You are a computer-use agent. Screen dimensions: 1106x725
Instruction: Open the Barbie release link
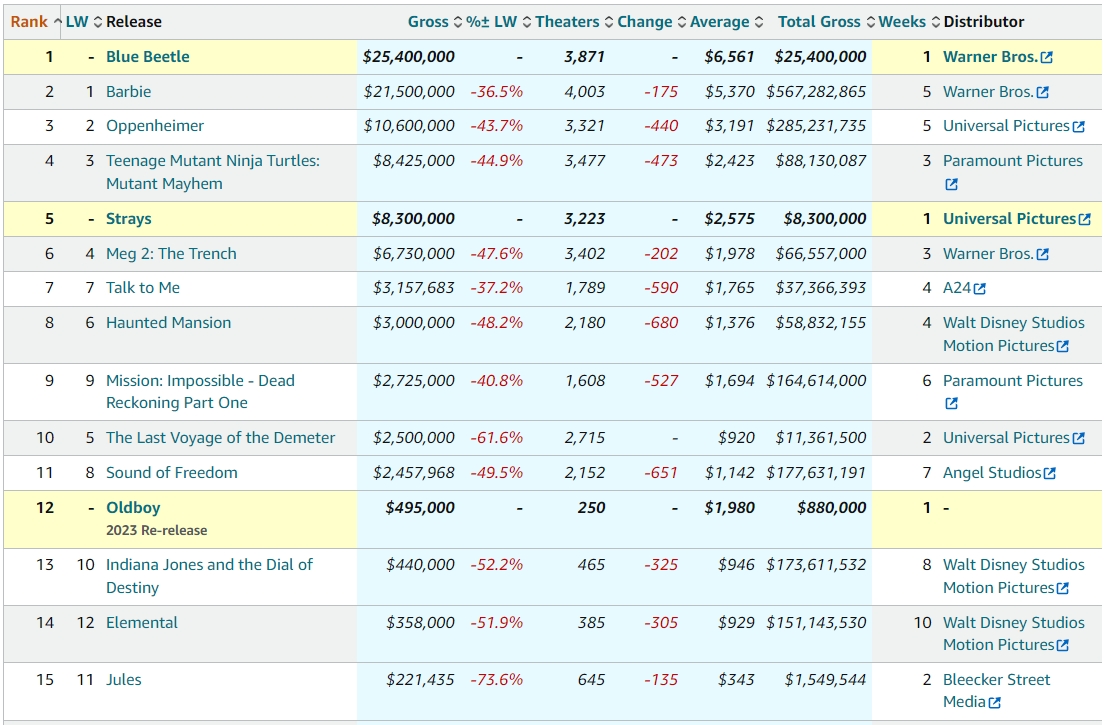click(128, 92)
